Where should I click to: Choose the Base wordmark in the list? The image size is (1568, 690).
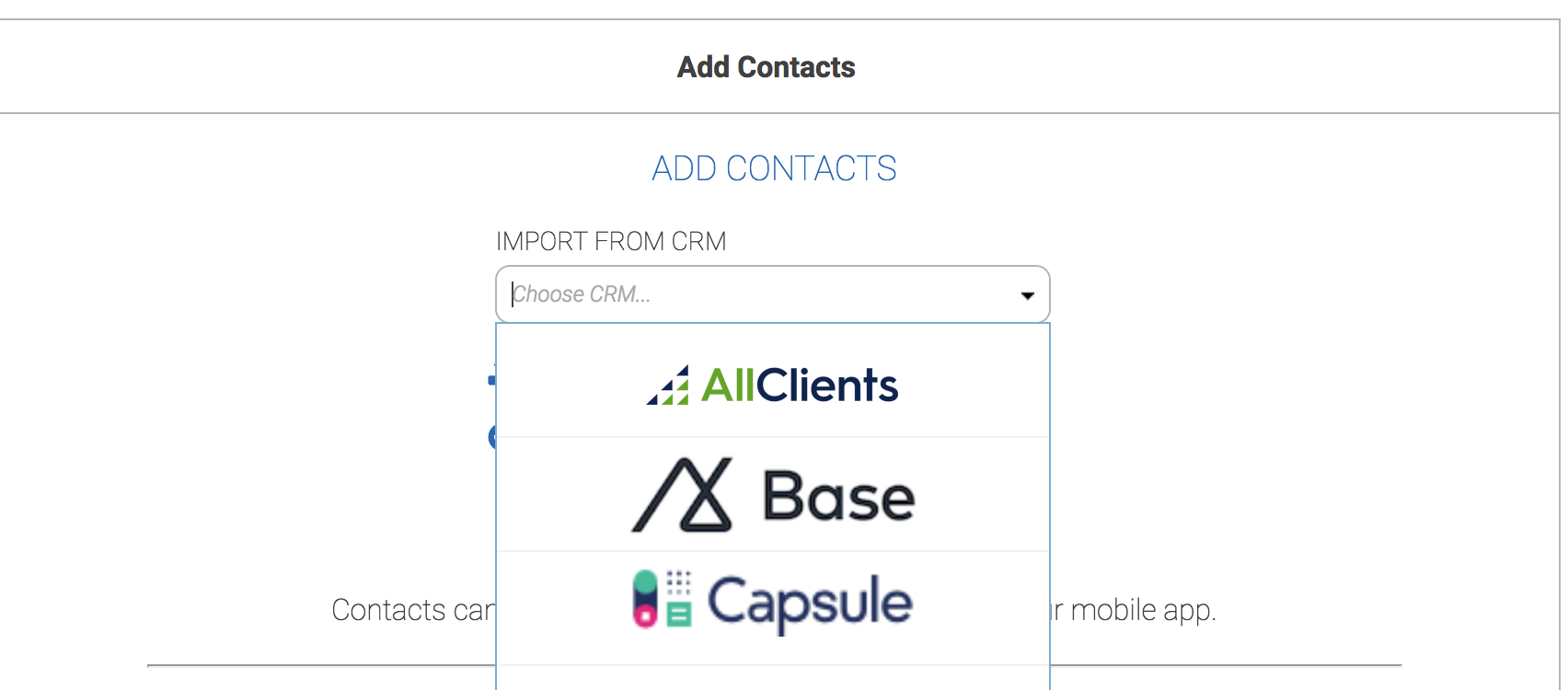tap(838, 497)
